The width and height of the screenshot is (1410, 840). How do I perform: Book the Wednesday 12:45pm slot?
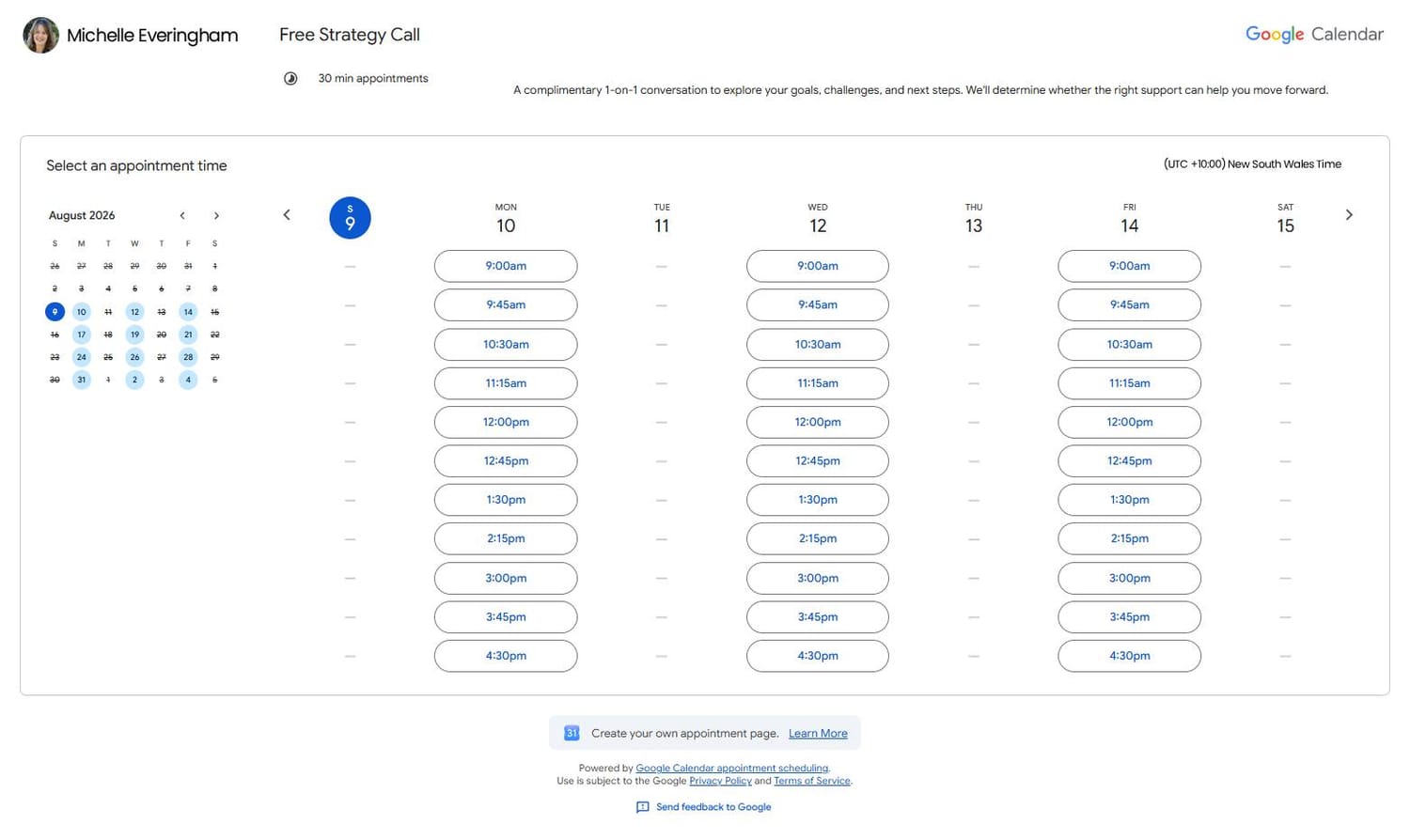pyautogui.click(x=818, y=461)
